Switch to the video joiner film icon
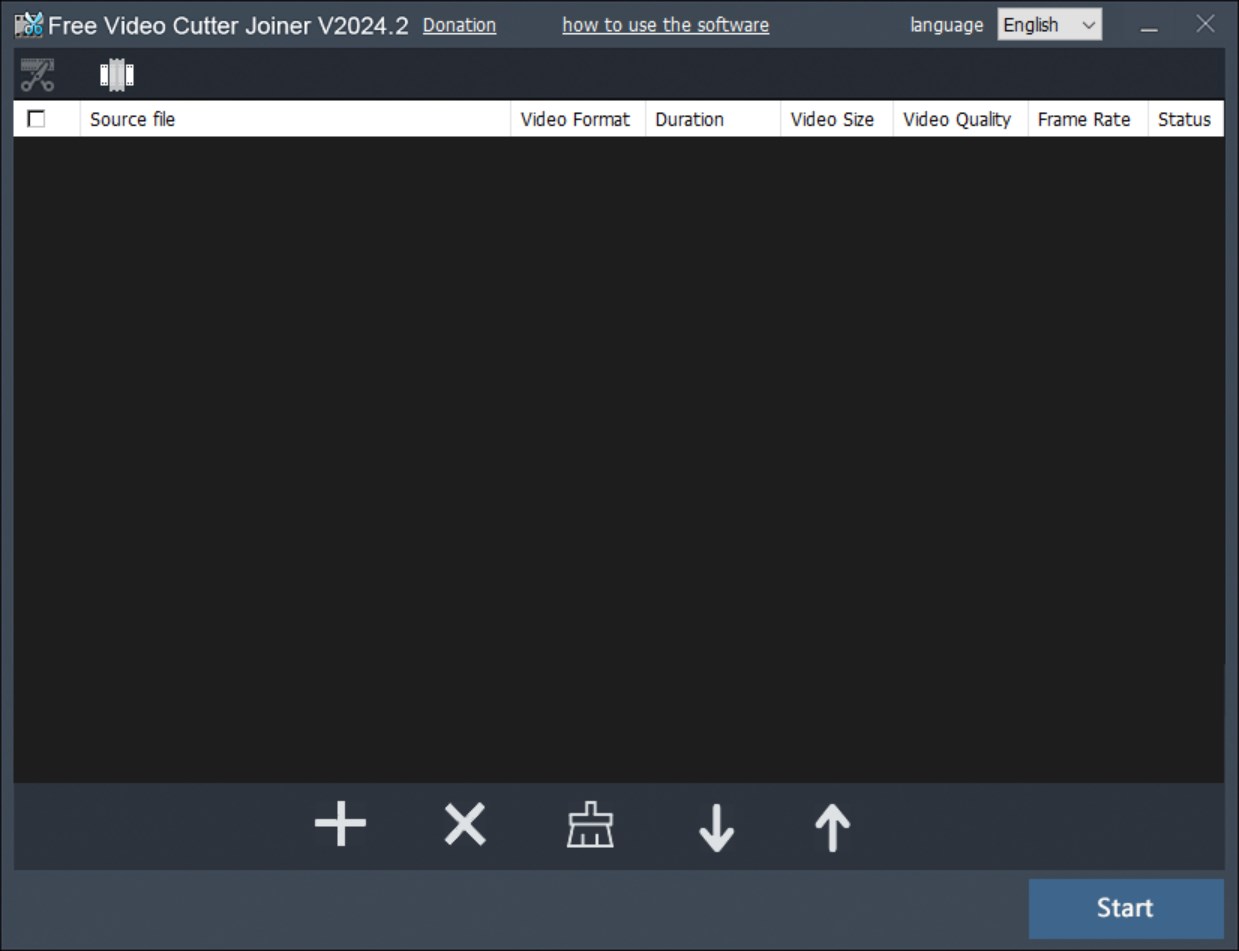Viewport: 1239px width, 951px height. [115, 74]
